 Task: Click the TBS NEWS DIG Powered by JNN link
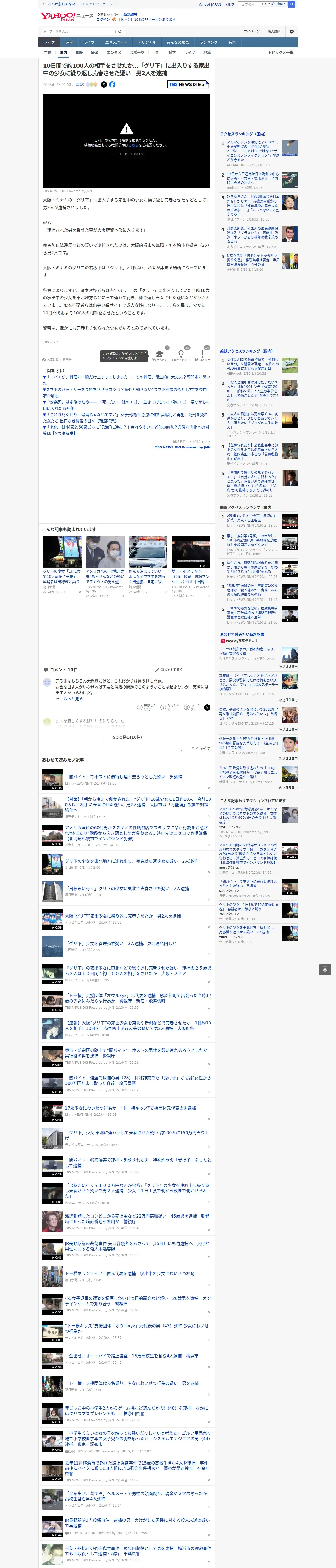[x=182, y=447]
